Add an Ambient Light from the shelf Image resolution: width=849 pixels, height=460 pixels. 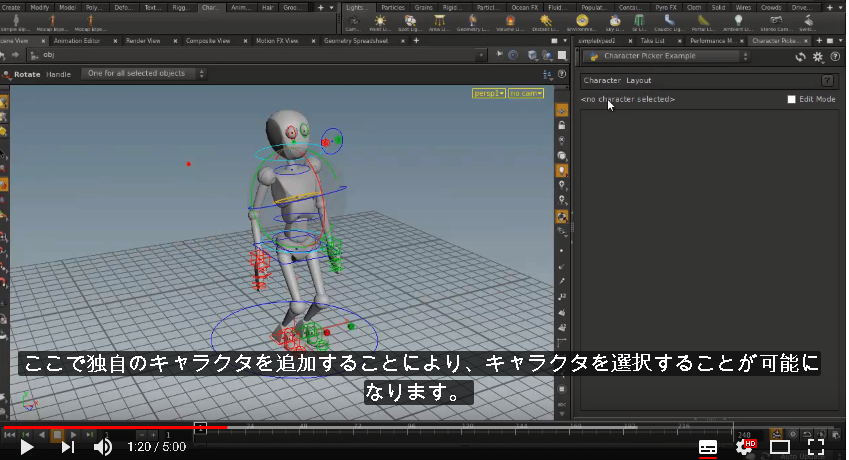click(738, 23)
